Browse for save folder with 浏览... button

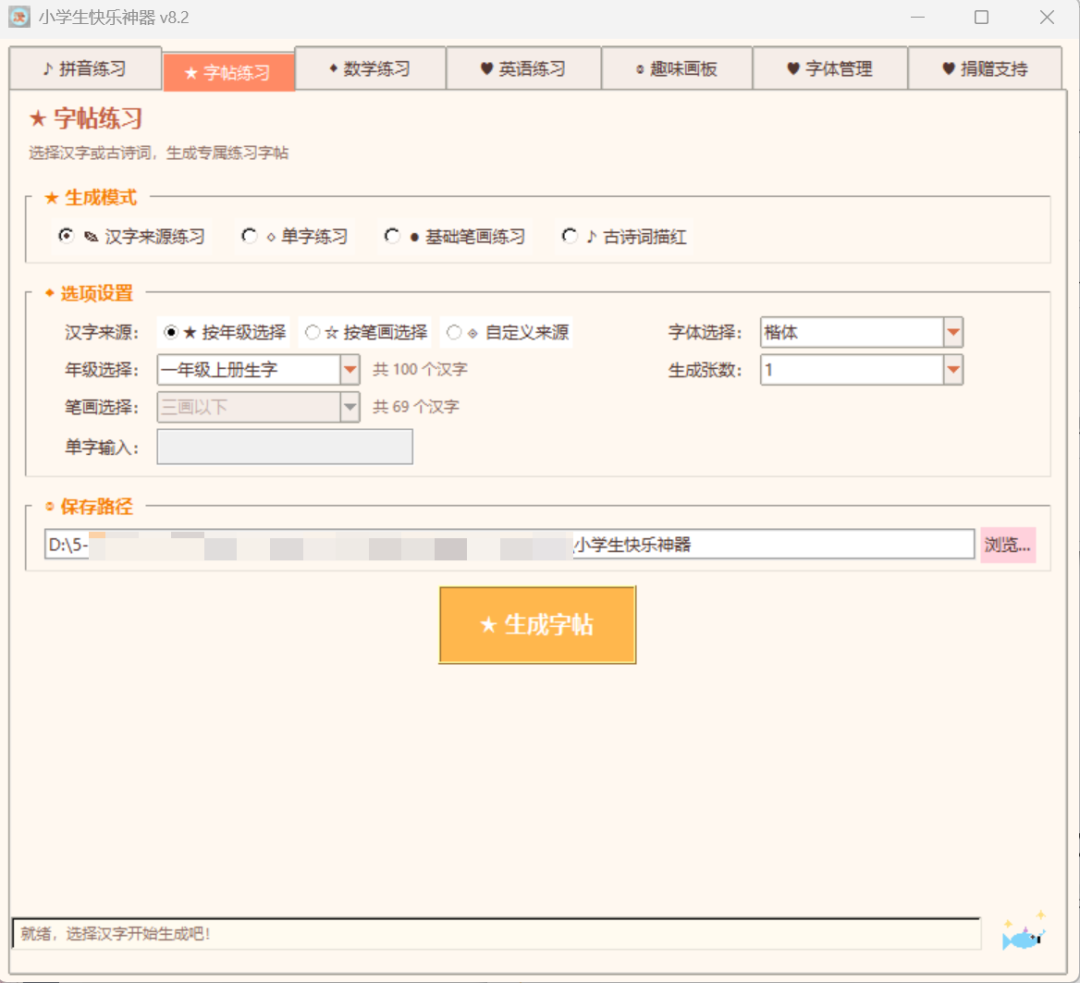(x=1008, y=545)
